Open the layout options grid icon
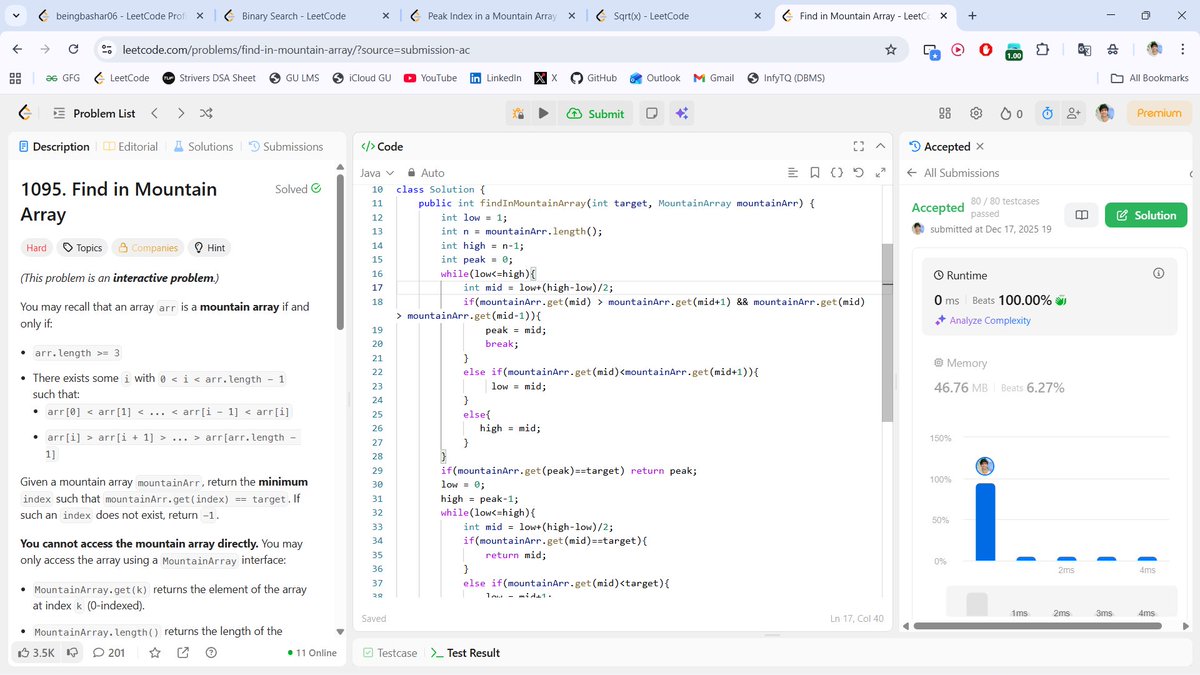 point(944,113)
